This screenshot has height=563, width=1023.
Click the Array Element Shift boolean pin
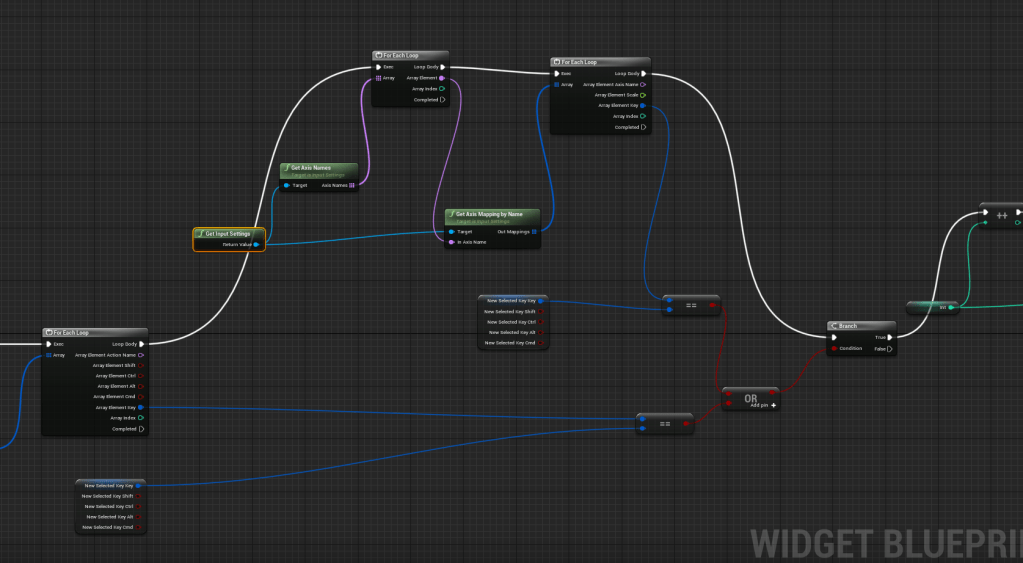click(141, 365)
